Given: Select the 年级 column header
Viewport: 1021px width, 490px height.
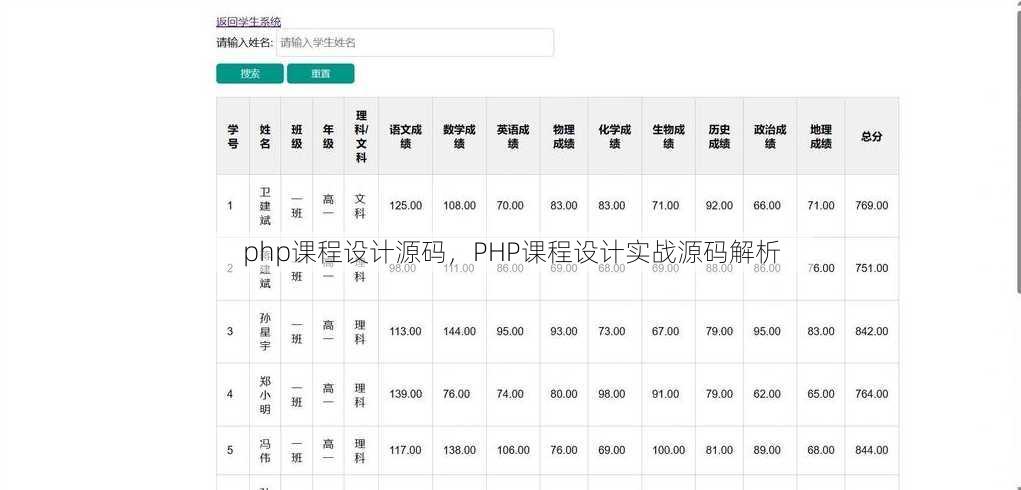Looking at the screenshot, I should 328,137.
